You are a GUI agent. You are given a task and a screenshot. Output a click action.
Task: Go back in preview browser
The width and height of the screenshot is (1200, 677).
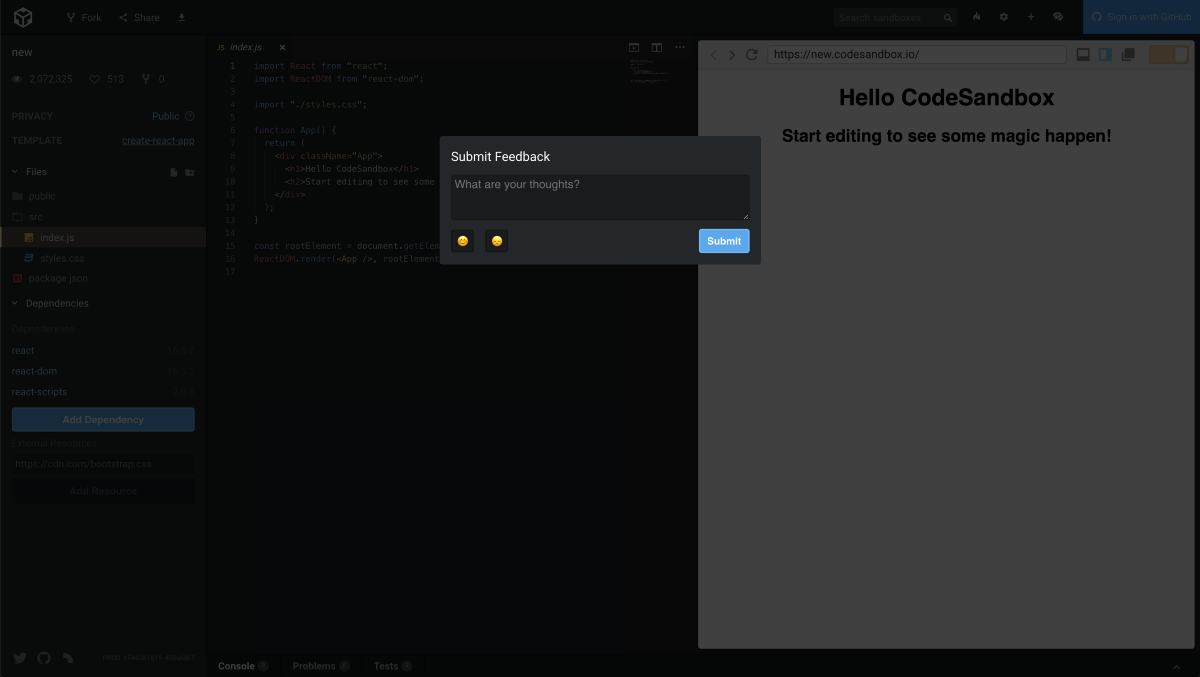pyautogui.click(x=713, y=55)
